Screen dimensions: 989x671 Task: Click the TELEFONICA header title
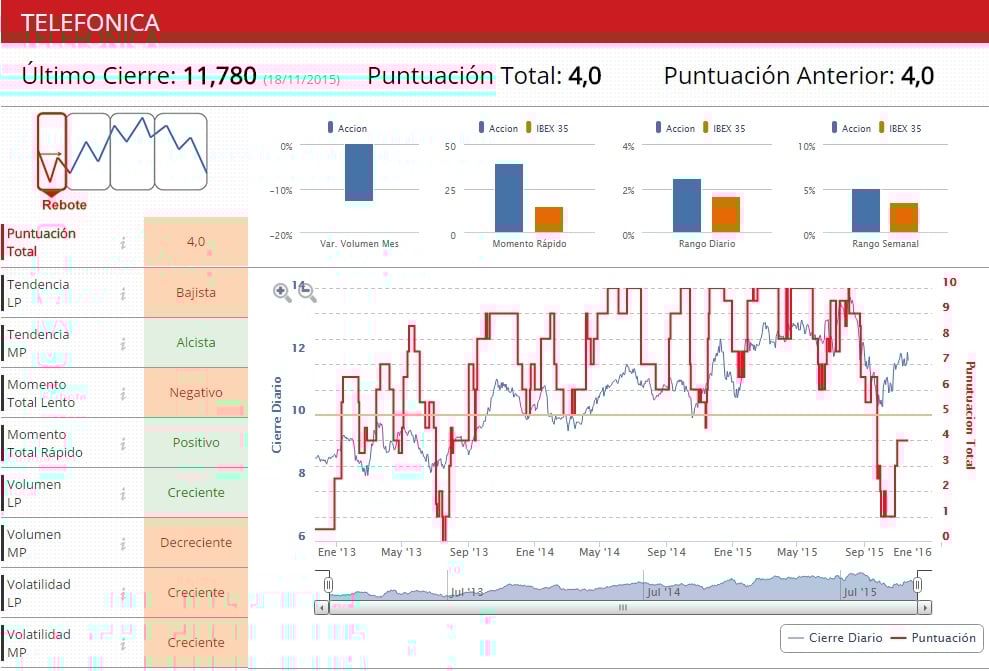click(90, 23)
